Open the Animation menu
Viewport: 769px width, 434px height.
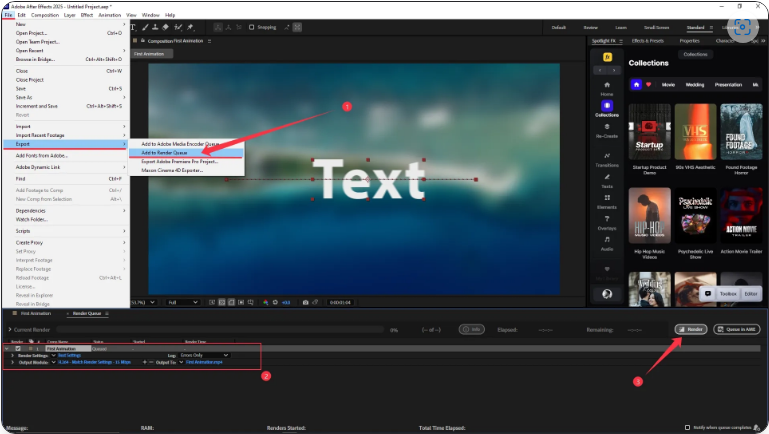[109, 15]
